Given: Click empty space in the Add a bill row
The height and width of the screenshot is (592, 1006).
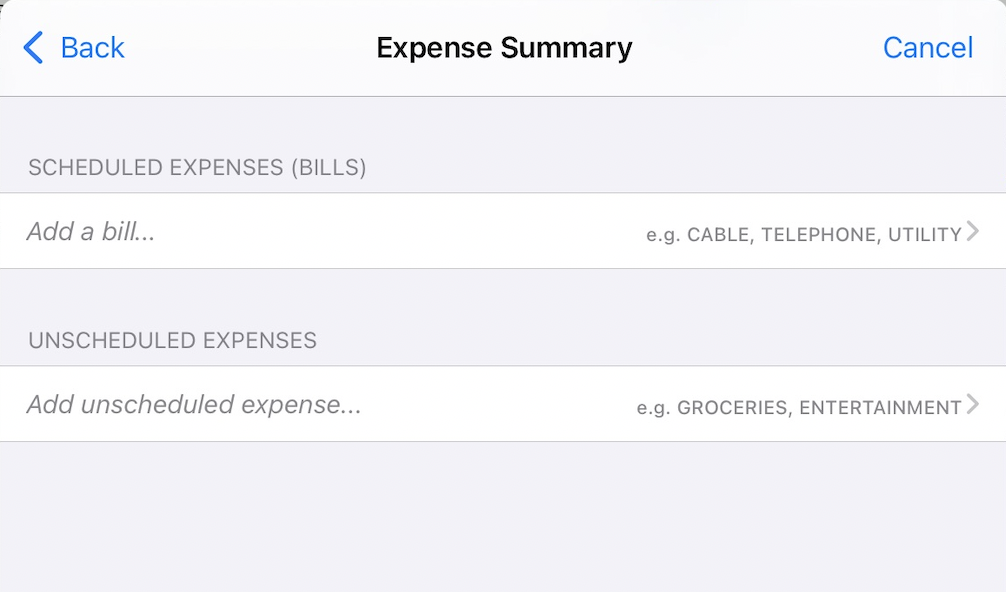Looking at the screenshot, I should point(400,232).
